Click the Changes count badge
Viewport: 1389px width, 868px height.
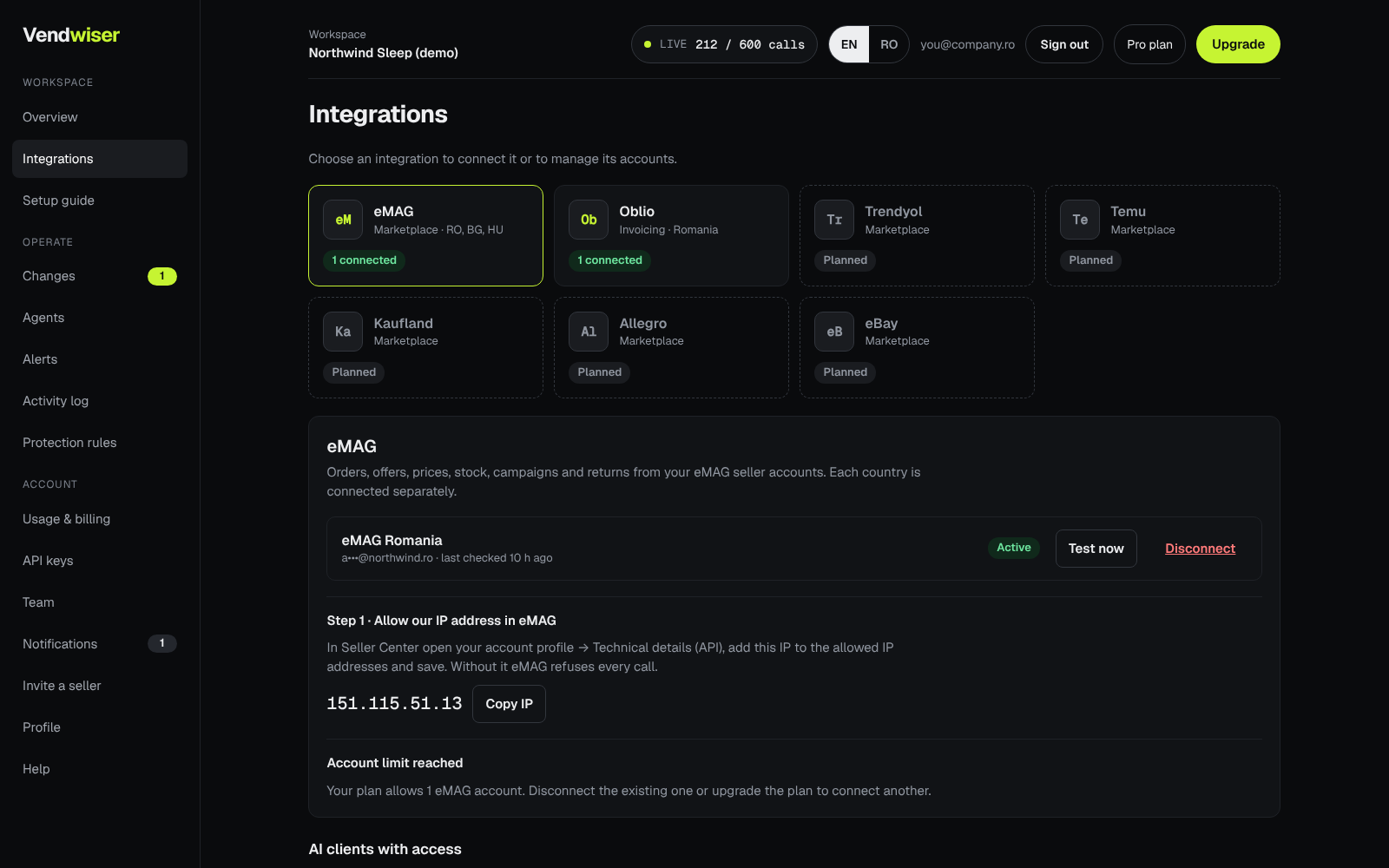[x=162, y=276]
